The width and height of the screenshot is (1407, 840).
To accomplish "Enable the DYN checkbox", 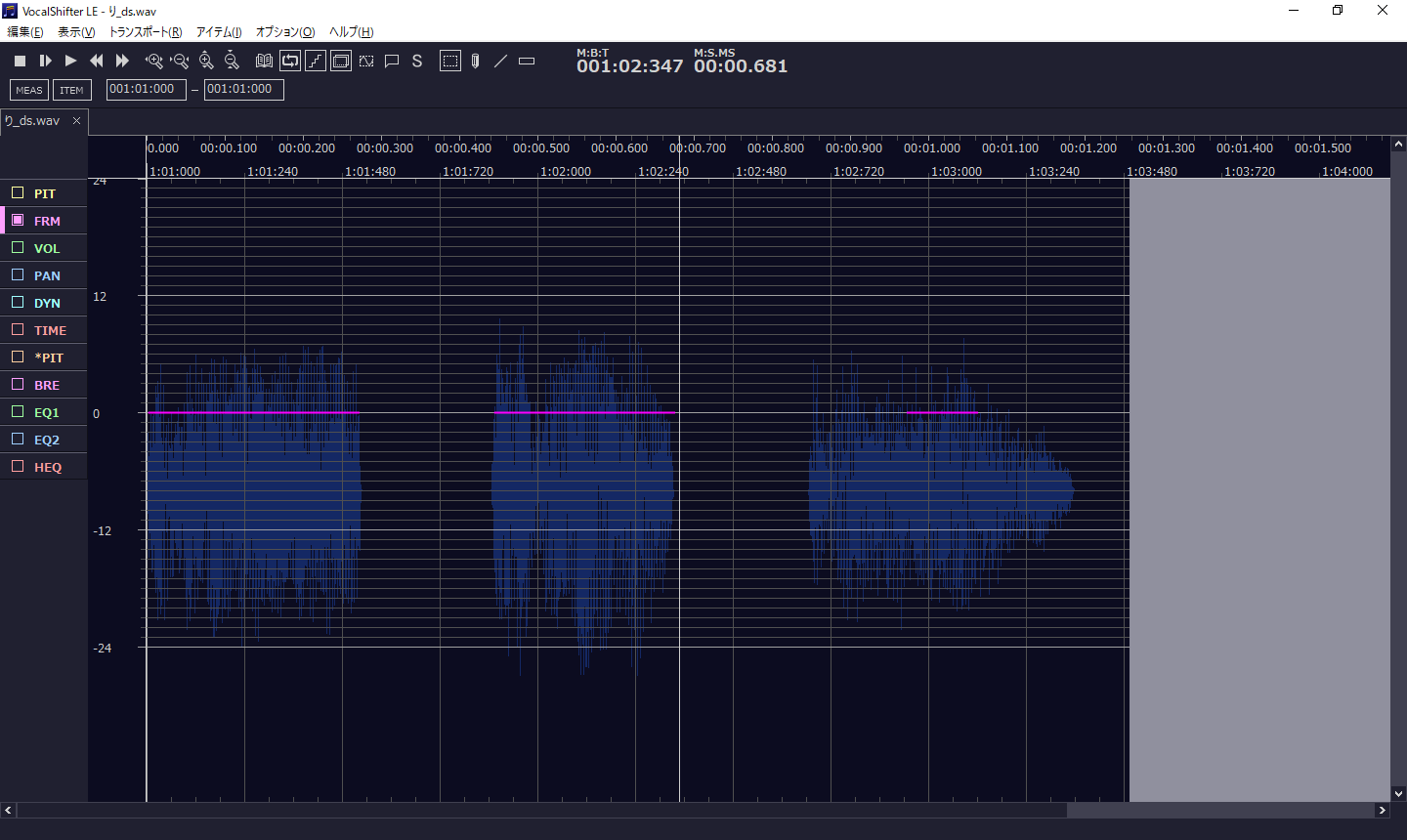I will pyautogui.click(x=18, y=303).
